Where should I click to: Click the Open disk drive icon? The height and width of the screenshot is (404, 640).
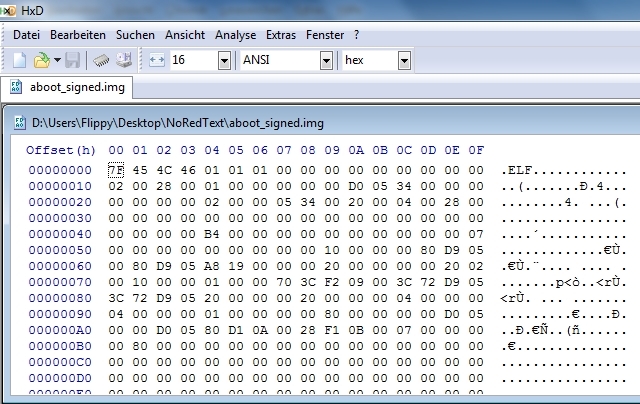(124, 60)
